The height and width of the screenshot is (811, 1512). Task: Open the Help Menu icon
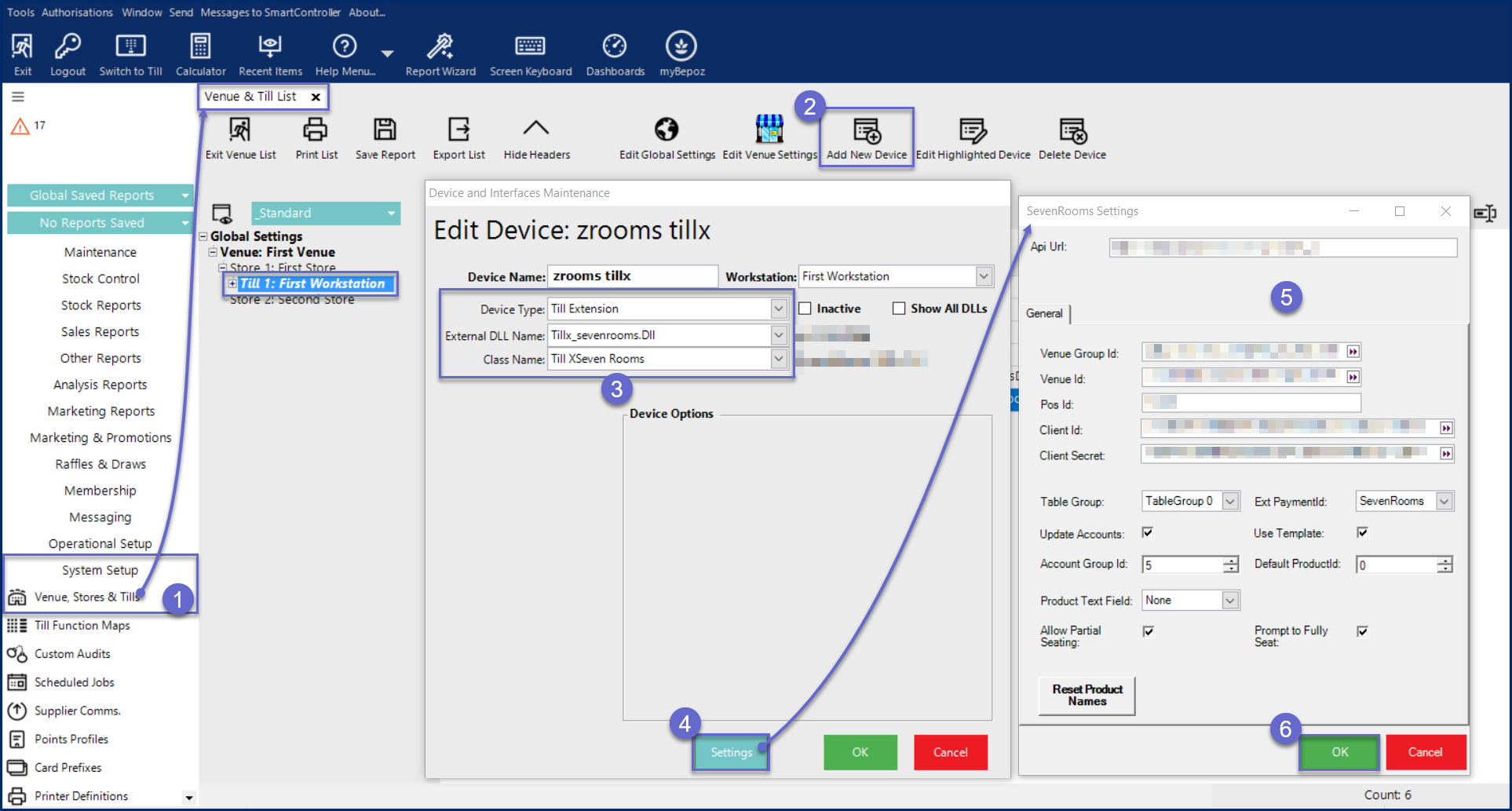pos(345,46)
